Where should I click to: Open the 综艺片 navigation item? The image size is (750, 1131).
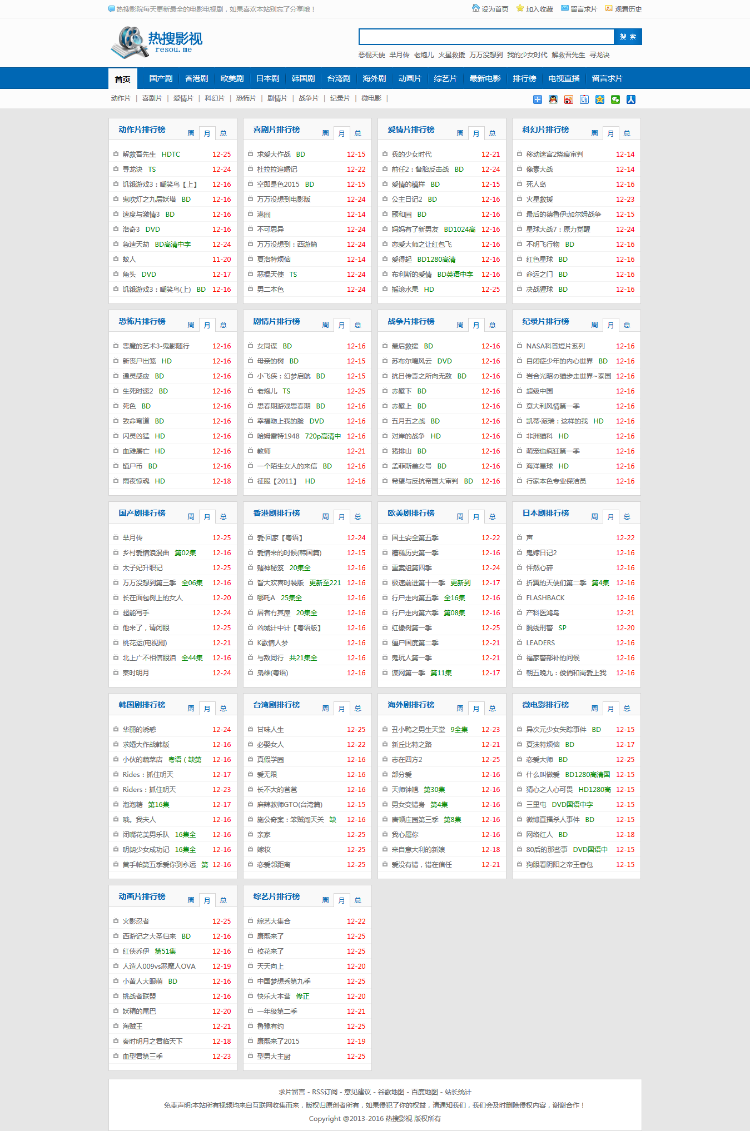pos(446,79)
